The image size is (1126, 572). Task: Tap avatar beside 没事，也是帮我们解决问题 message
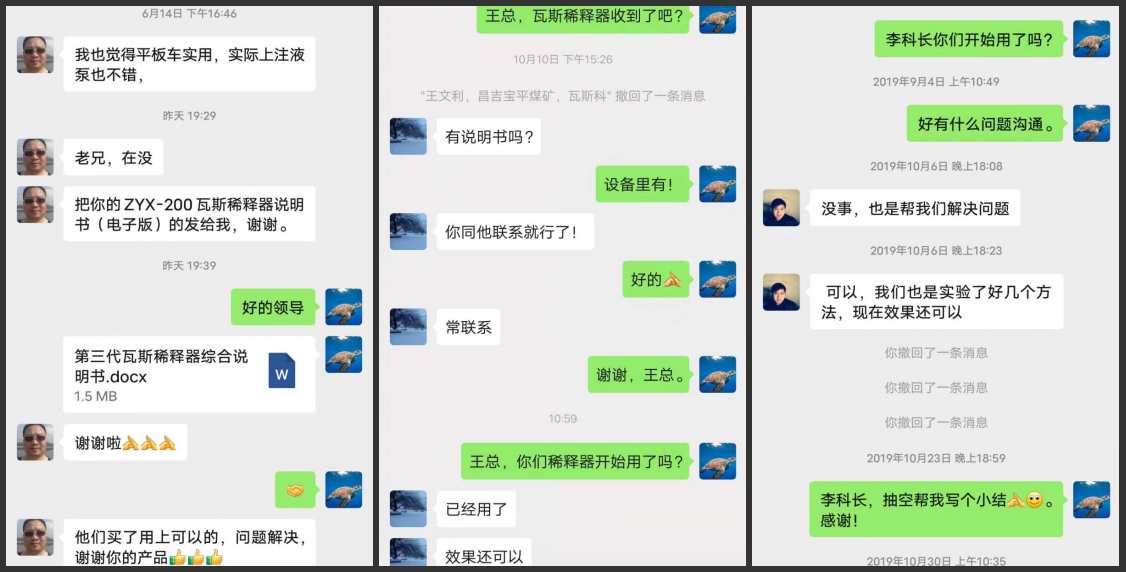point(781,208)
